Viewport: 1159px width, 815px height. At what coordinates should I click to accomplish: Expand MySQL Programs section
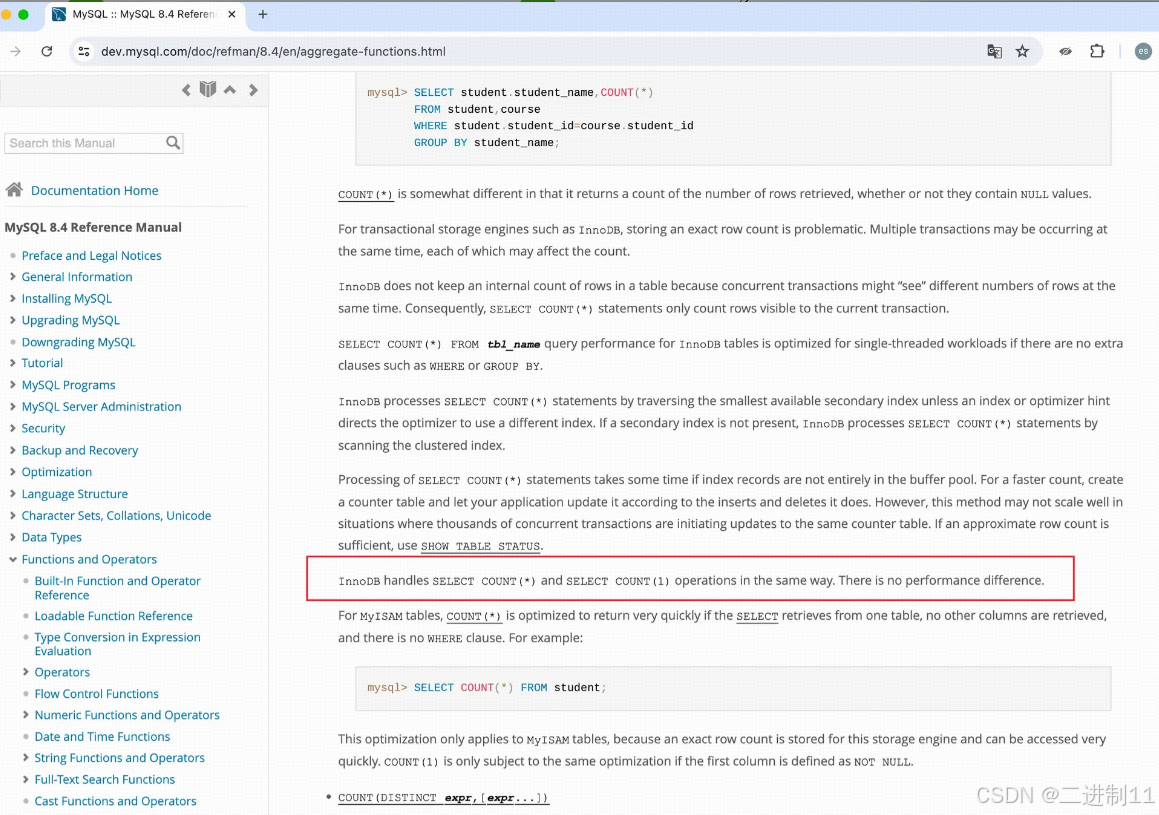pos(13,385)
